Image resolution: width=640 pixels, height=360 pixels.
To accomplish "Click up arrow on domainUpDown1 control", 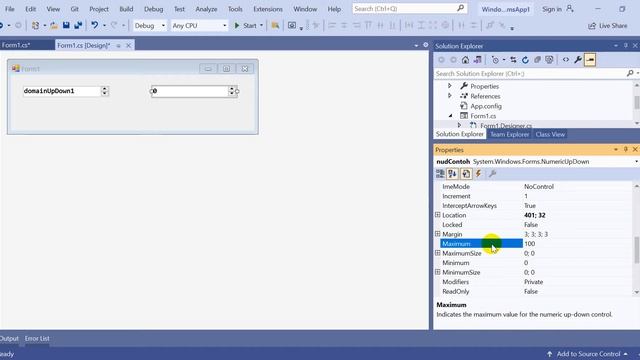I will (x=104, y=89).
